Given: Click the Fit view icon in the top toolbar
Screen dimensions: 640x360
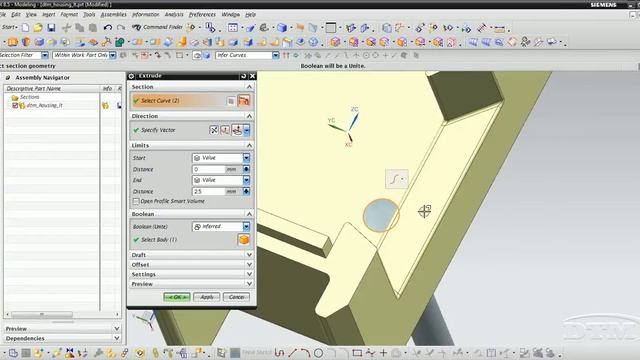Looking at the screenshot, I should pos(233,28).
